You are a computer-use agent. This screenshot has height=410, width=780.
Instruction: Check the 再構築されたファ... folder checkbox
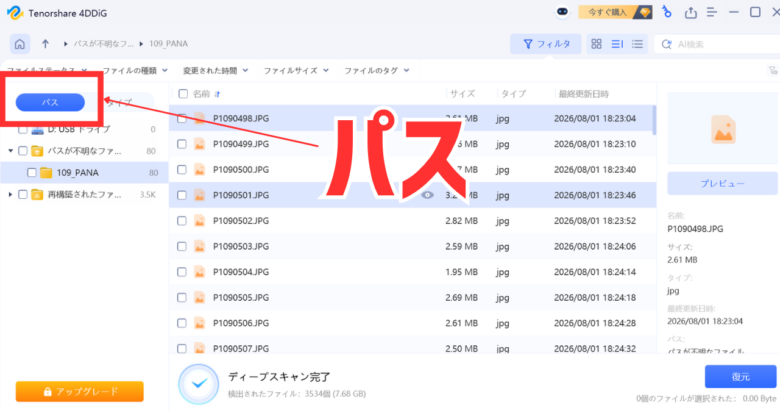coord(23,195)
